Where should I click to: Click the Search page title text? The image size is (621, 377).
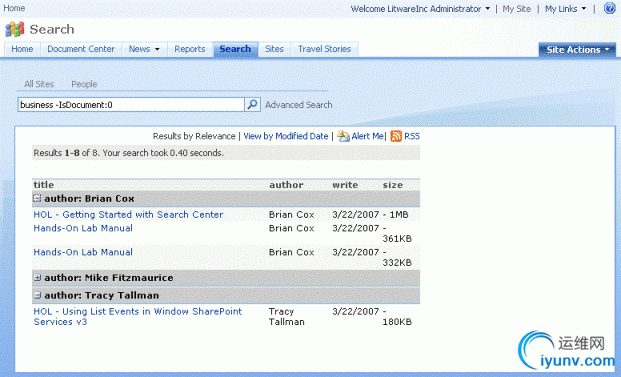(52, 29)
